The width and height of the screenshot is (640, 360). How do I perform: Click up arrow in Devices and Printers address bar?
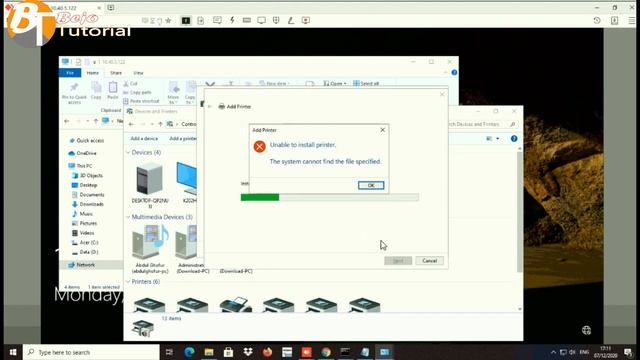point(160,124)
